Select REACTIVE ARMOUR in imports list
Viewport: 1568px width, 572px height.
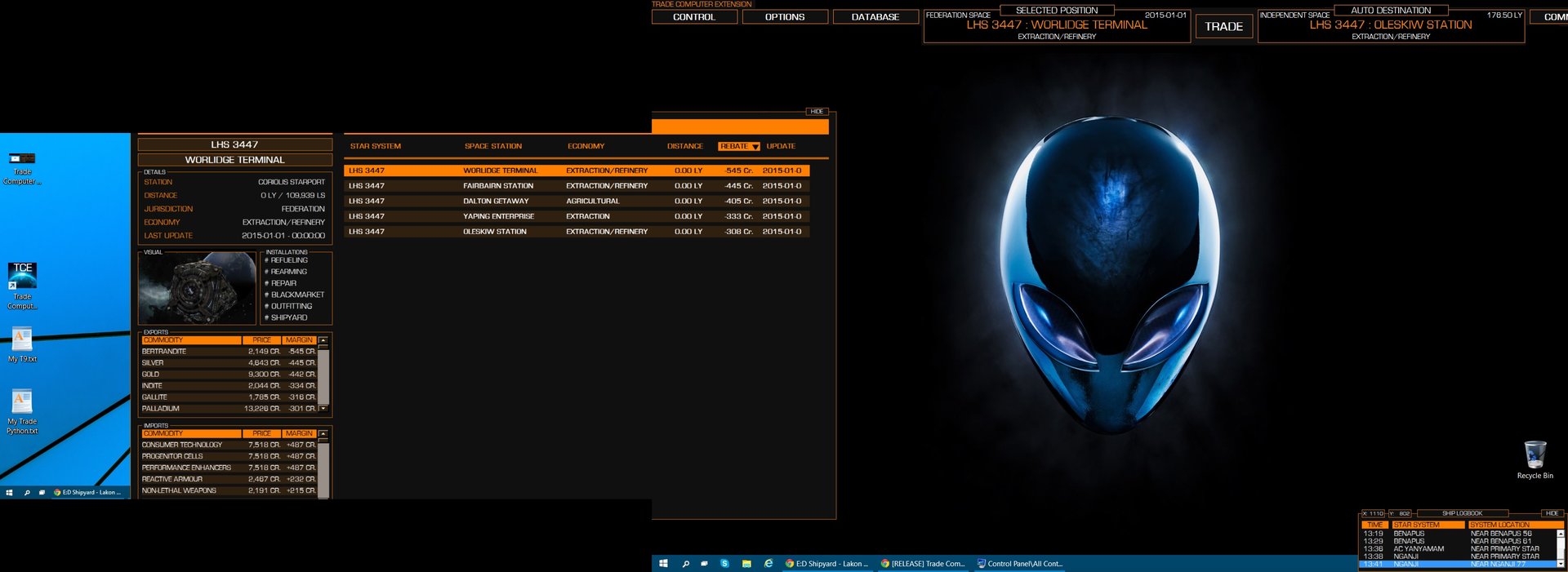point(229,479)
